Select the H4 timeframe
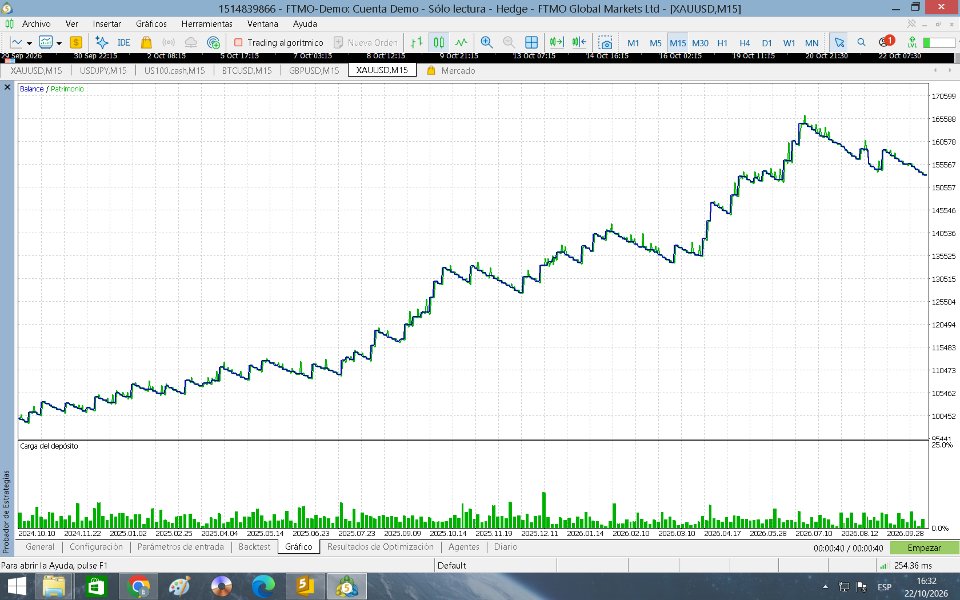This screenshot has width=960, height=600. [x=744, y=43]
